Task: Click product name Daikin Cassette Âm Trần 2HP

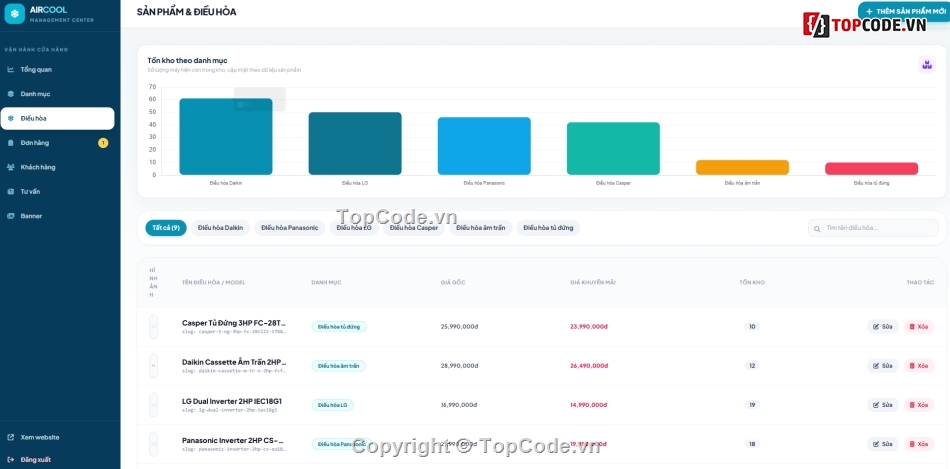Action: [234, 362]
